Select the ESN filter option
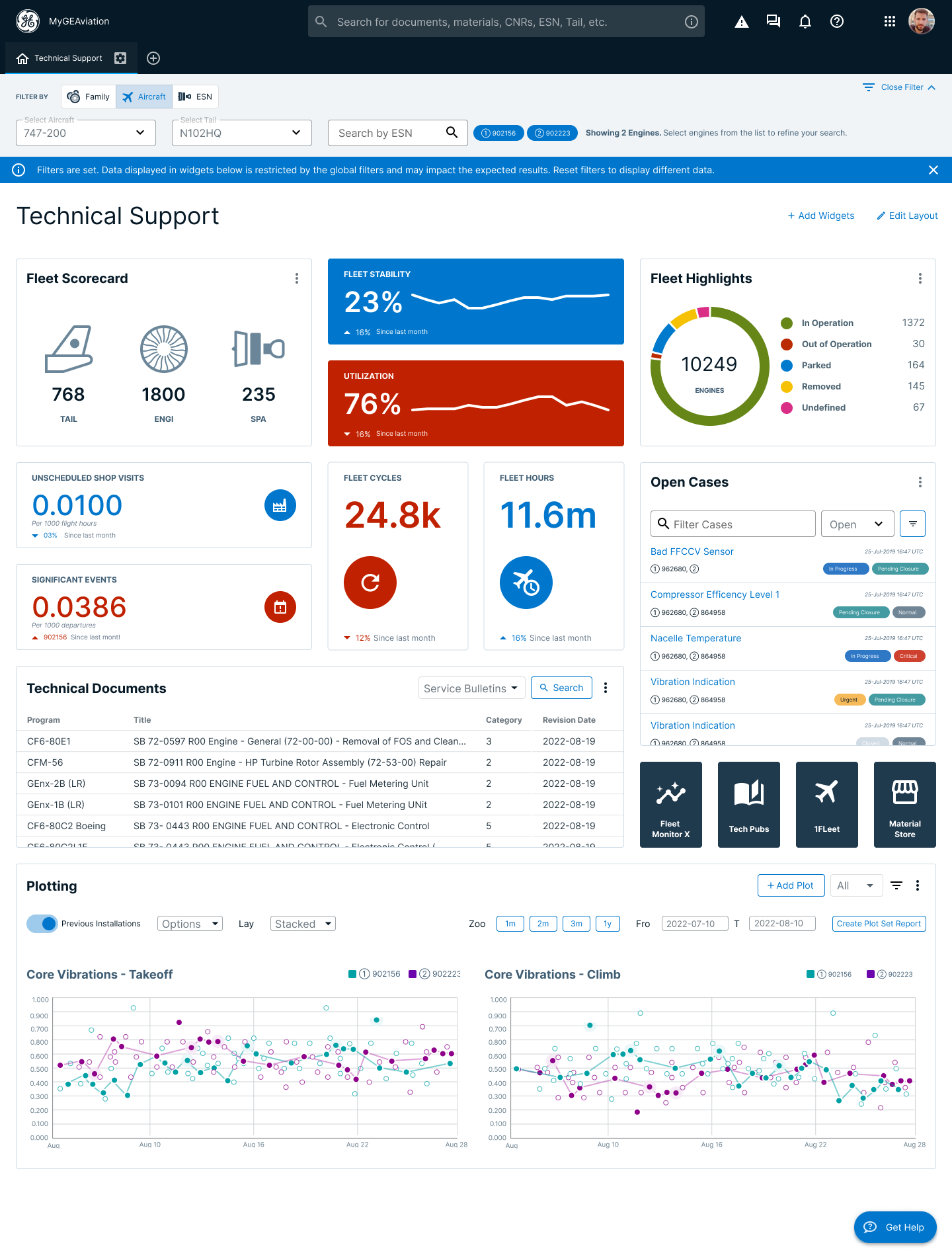This screenshot has height=1259, width=952. [195, 97]
